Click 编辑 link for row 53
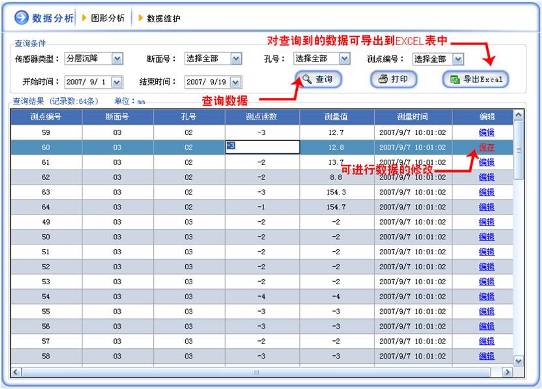 tap(486, 281)
